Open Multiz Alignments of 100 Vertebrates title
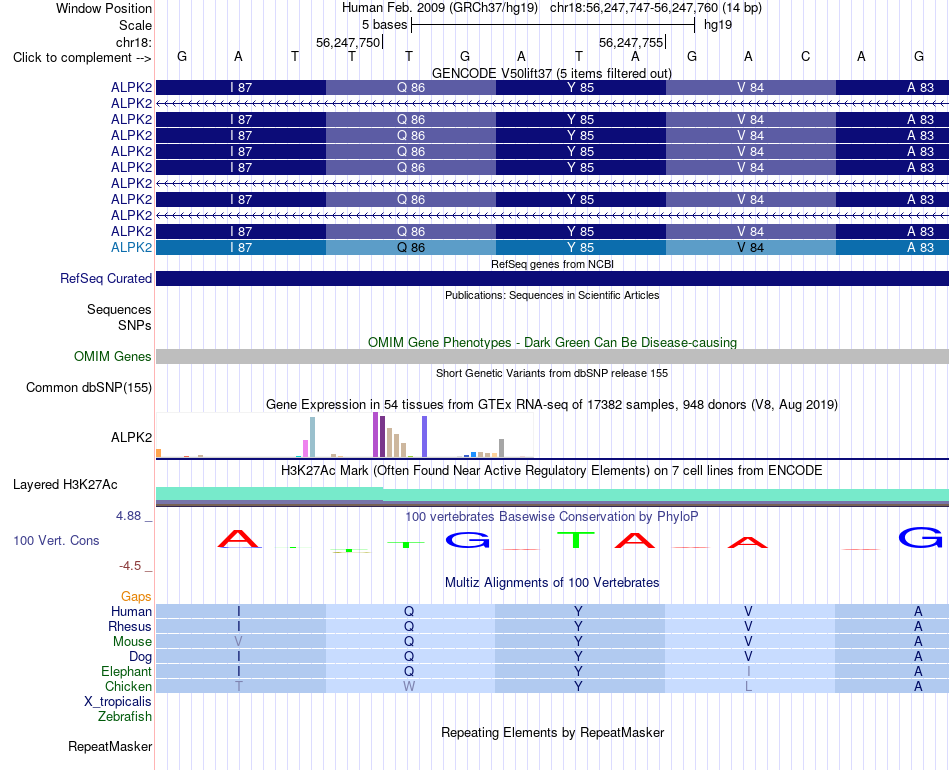This screenshot has height=770, width=950. click(x=552, y=583)
